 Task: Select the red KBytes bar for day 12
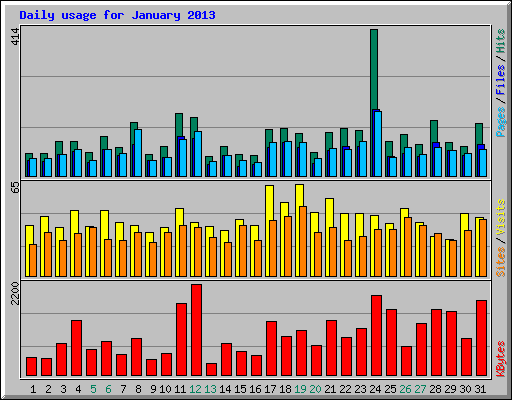pos(196,330)
